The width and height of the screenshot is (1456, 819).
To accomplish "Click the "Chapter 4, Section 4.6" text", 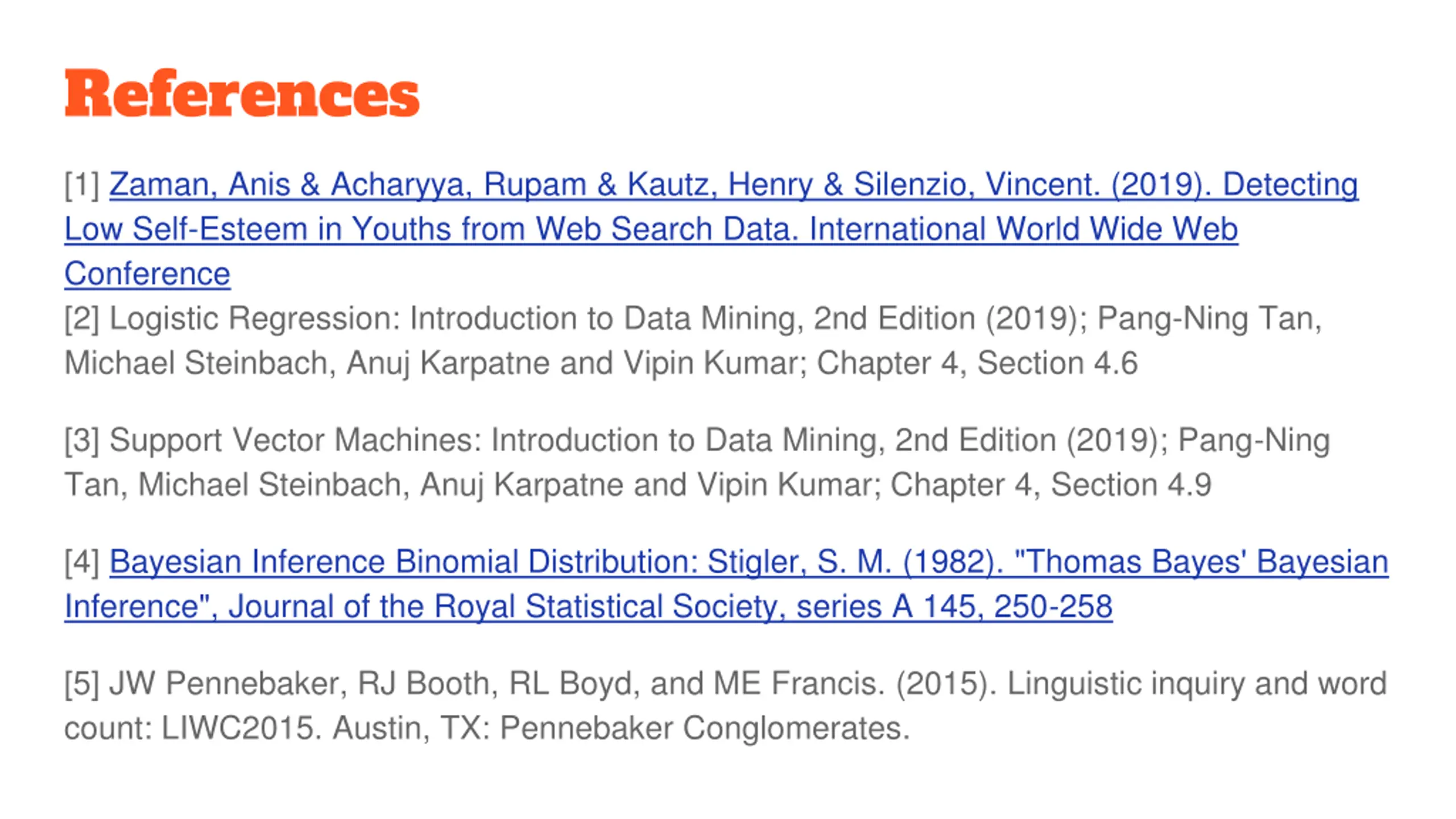I will (977, 363).
